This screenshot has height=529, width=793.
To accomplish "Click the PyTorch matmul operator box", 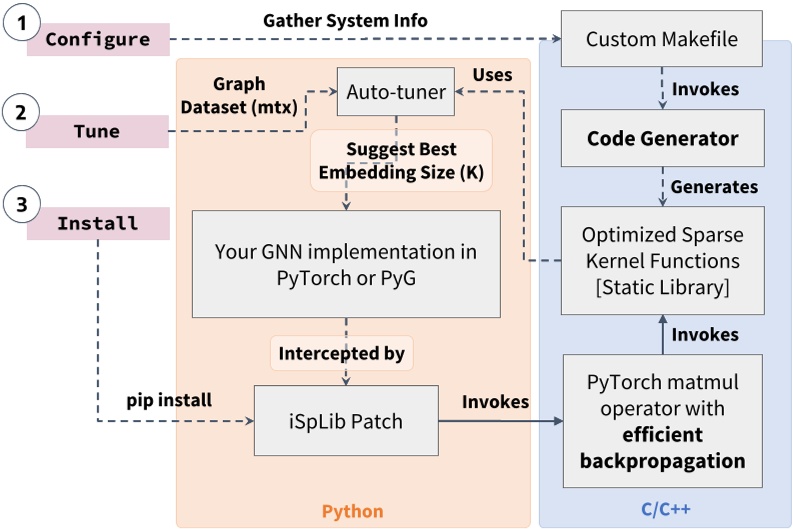I will point(662,421).
